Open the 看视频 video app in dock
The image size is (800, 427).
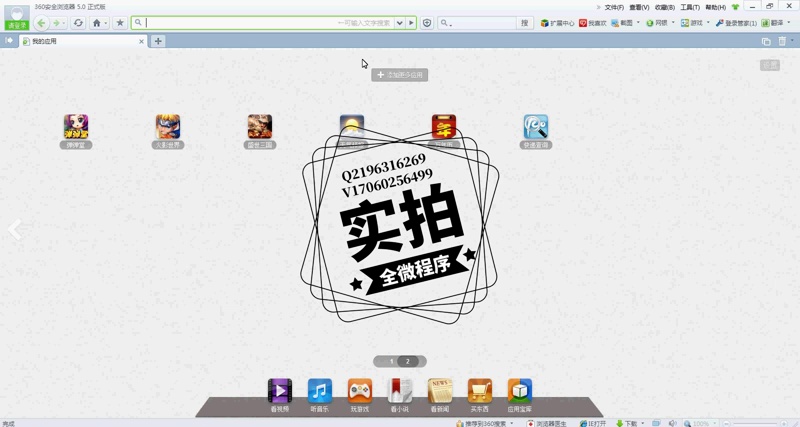(279, 391)
